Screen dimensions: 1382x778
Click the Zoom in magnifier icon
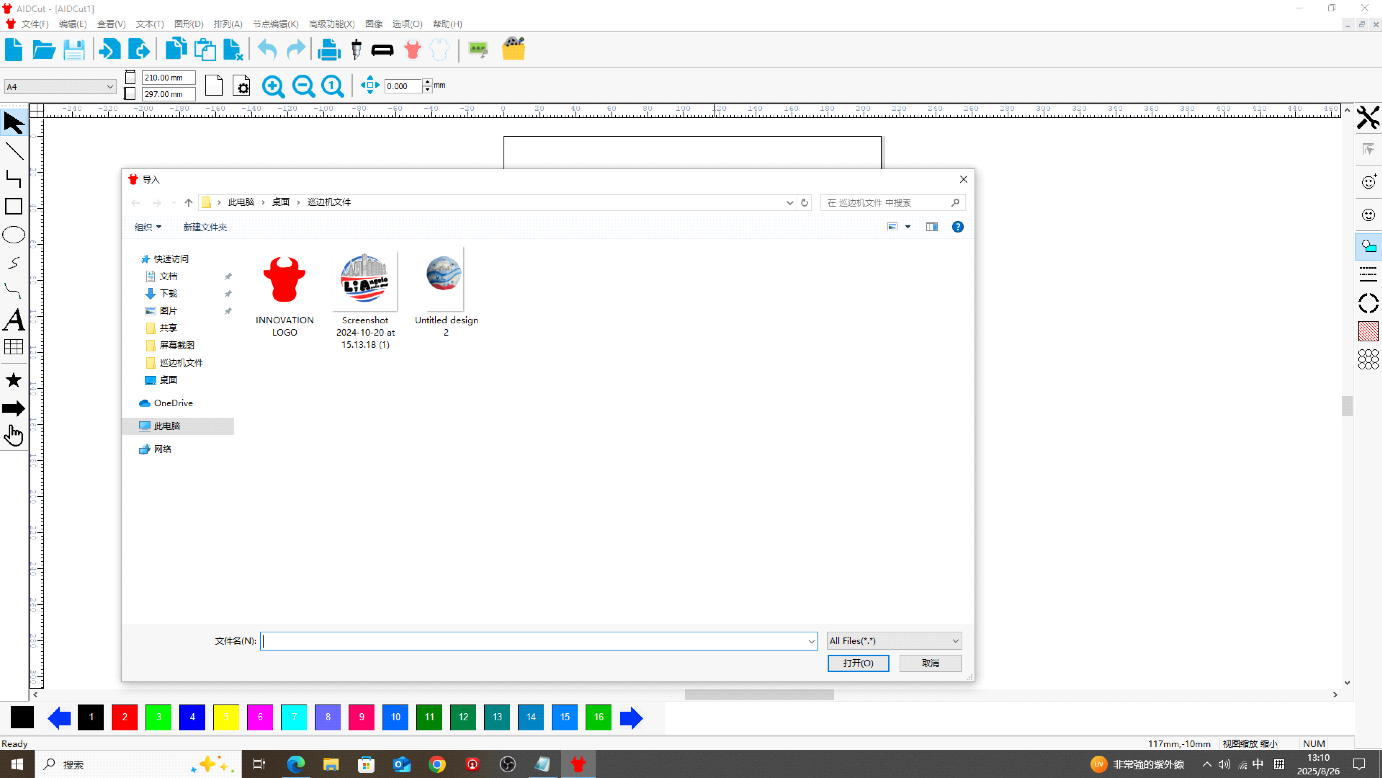tap(273, 87)
